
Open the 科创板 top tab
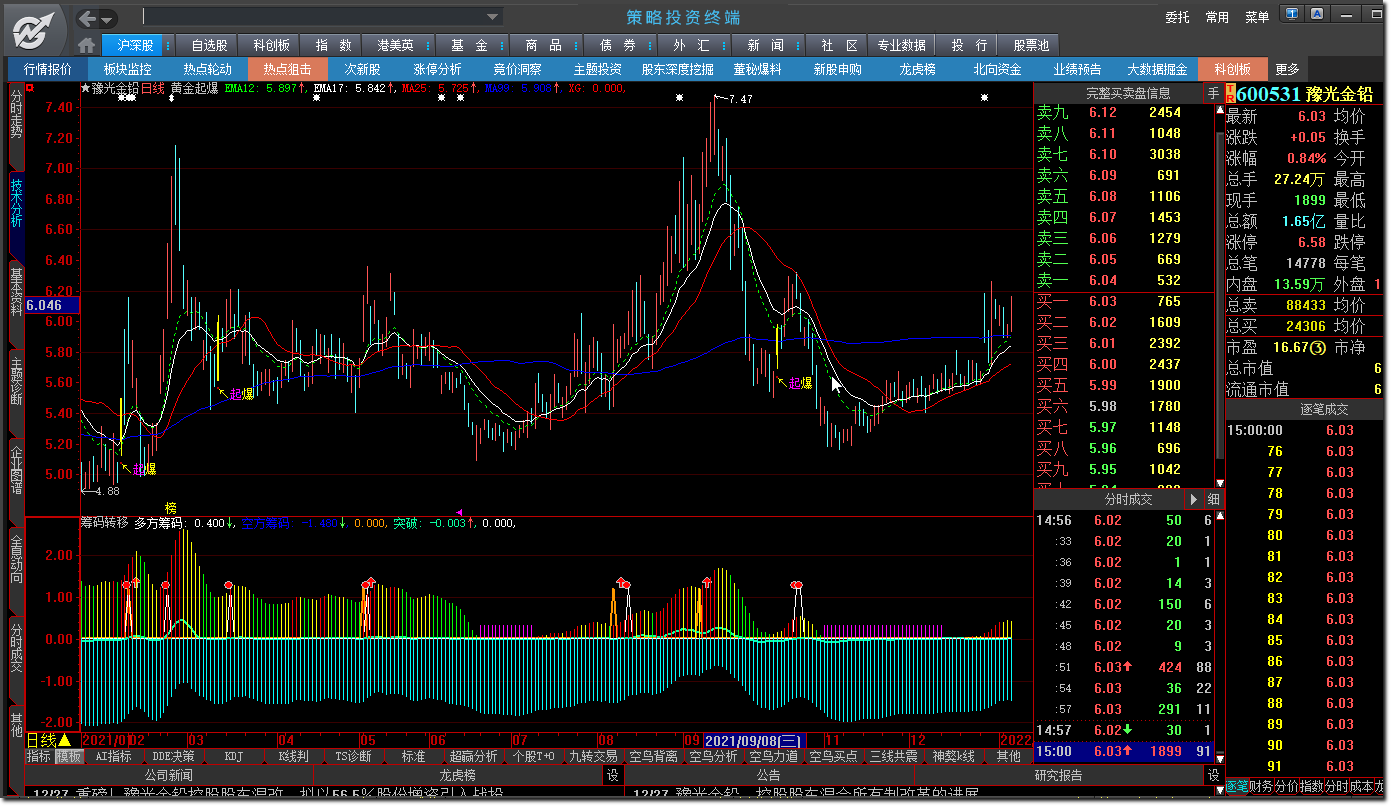tap(271, 45)
